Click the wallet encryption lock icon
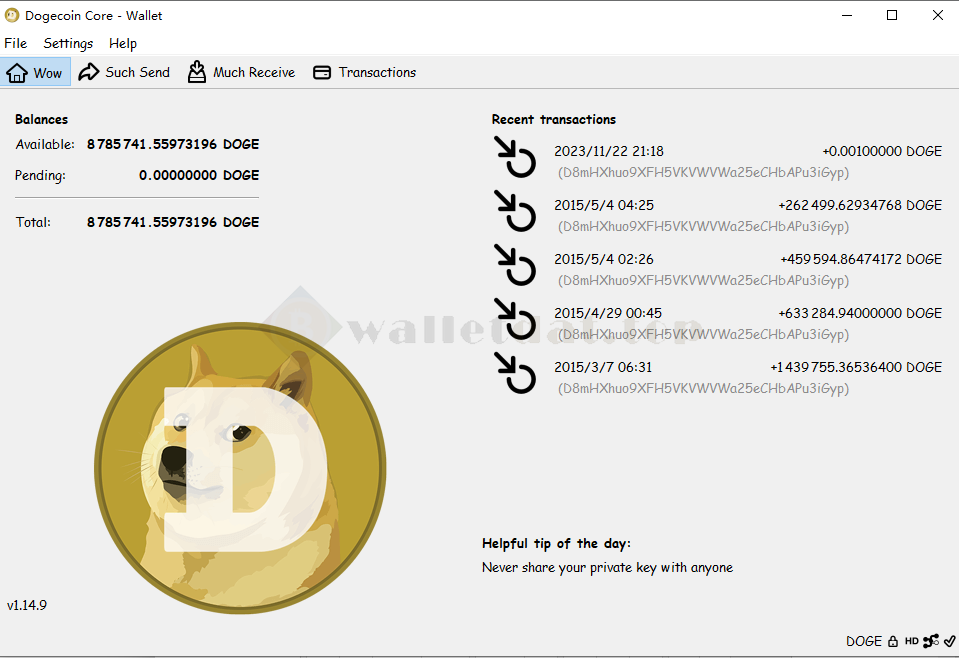 coord(893,641)
